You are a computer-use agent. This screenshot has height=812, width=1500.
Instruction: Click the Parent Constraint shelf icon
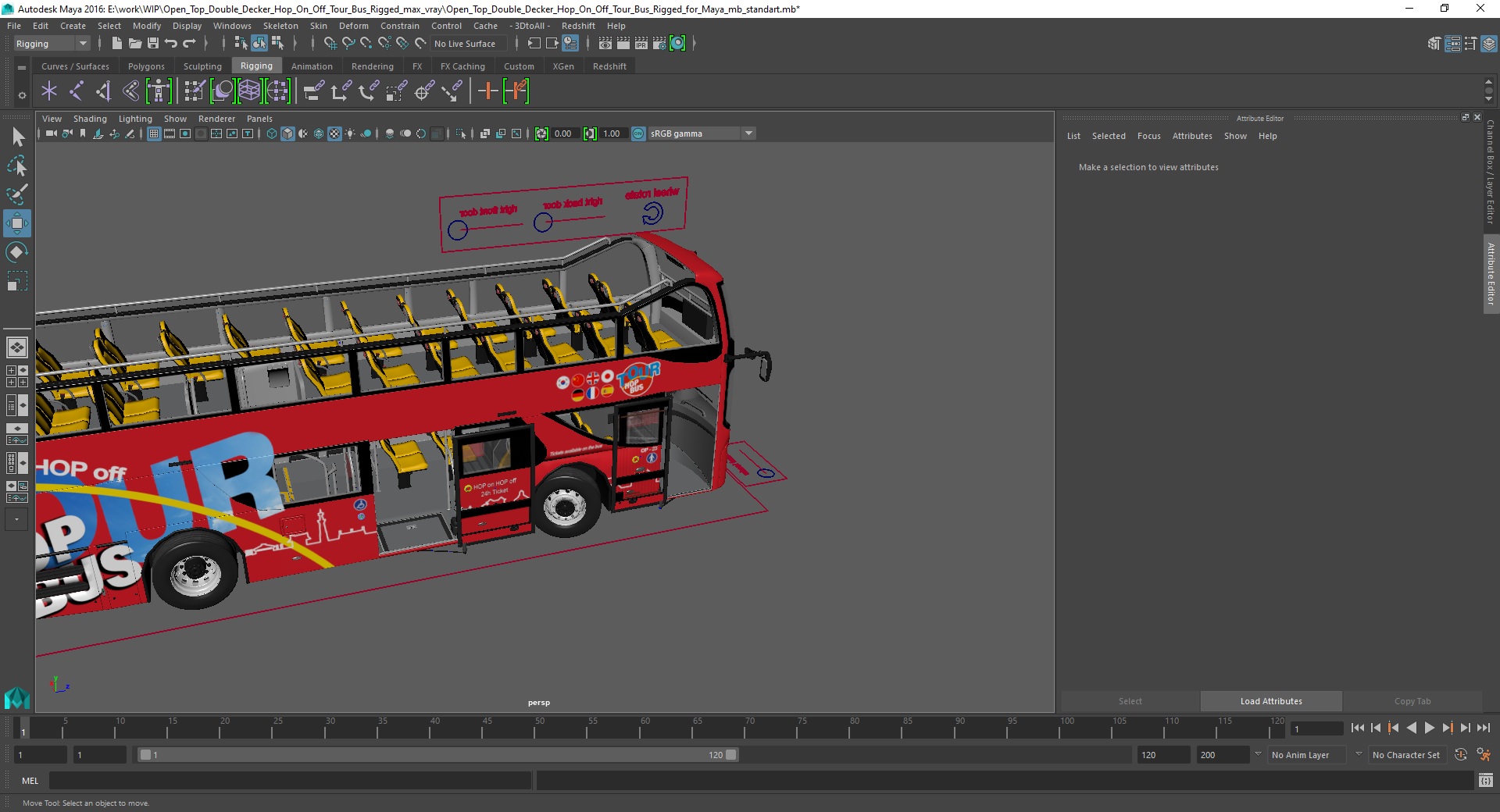coord(314,91)
